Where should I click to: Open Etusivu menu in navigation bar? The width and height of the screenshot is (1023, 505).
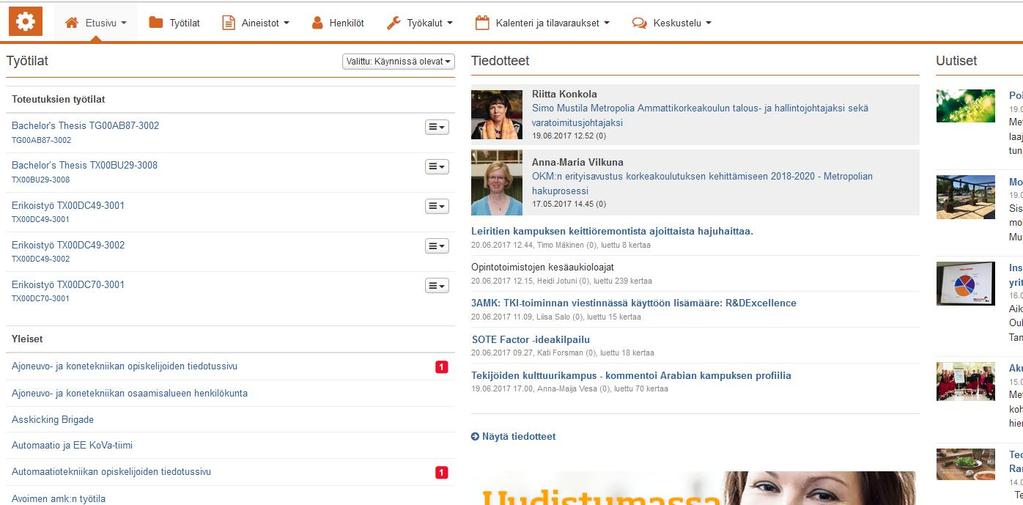(96, 23)
